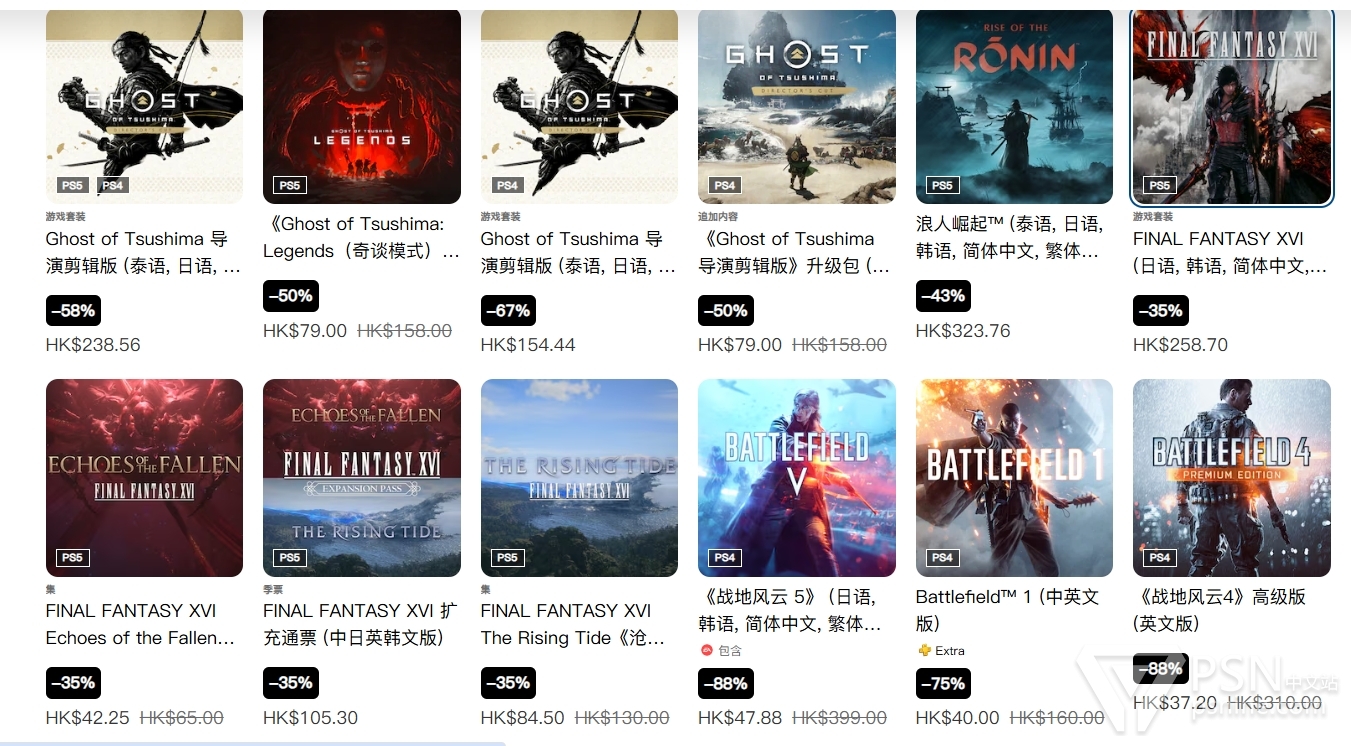The width and height of the screenshot is (1351, 746).
Task: Click the -43% discount badge for Rise of the Ronin
Action: pos(943,296)
